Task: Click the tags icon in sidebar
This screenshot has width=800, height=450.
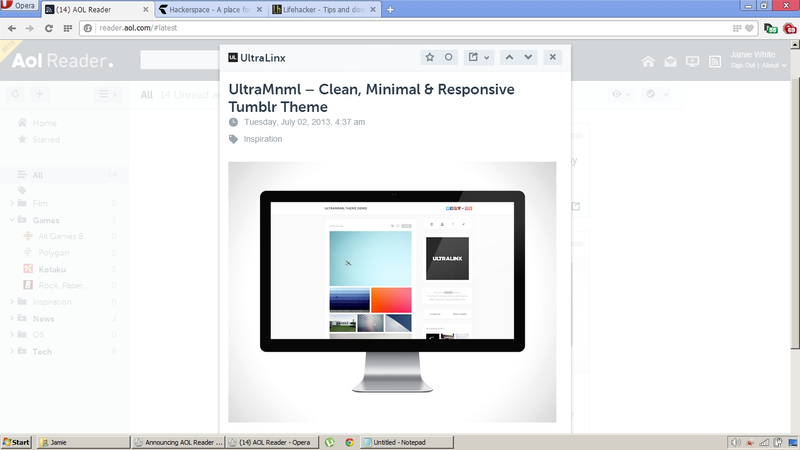Action: [22, 190]
